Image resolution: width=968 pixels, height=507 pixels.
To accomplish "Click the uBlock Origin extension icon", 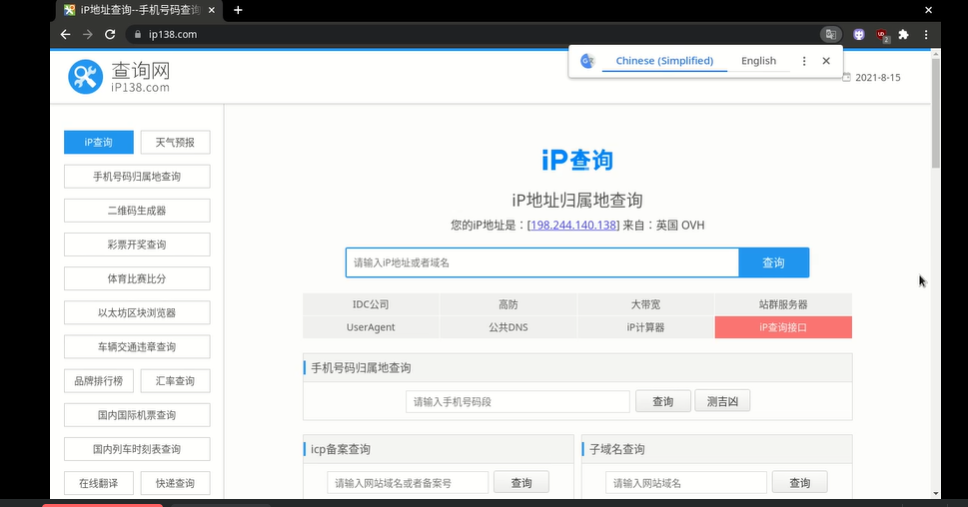I will click(x=881, y=34).
